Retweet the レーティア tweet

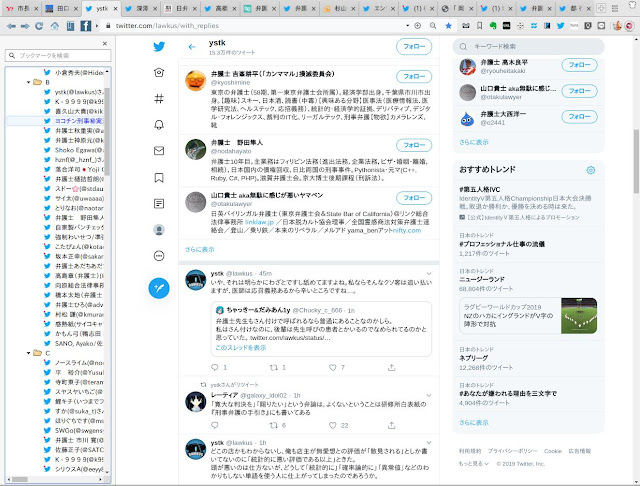(273, 425)
